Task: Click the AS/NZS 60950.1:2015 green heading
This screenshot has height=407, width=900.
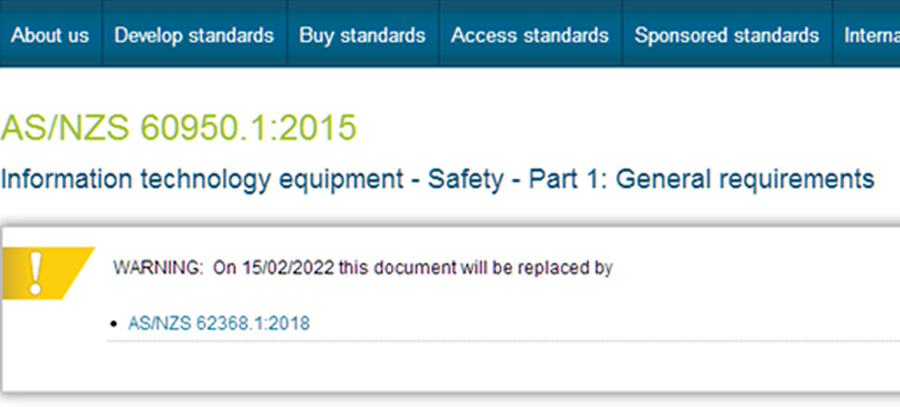Action: (179, 127)
